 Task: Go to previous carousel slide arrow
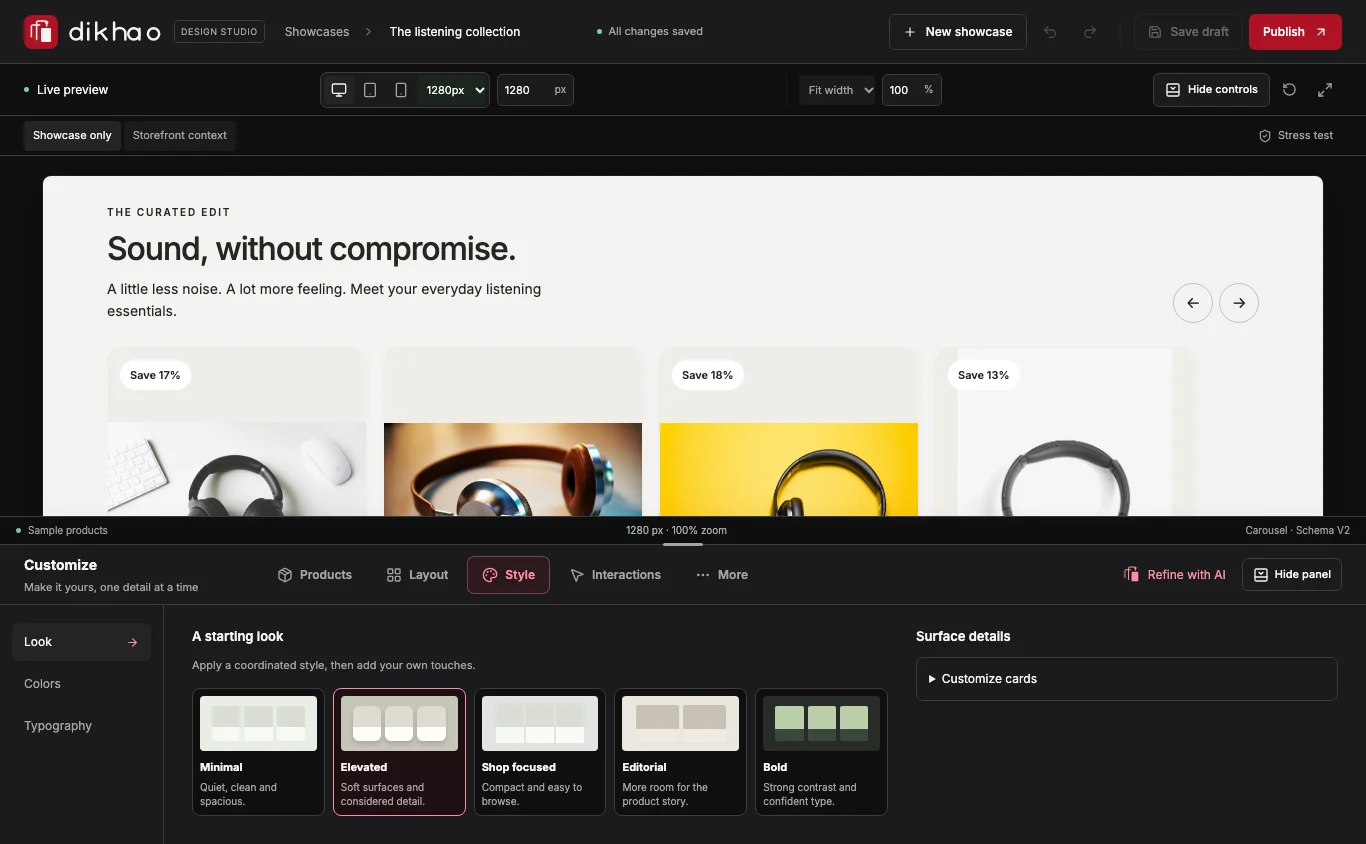point(1193,303)
